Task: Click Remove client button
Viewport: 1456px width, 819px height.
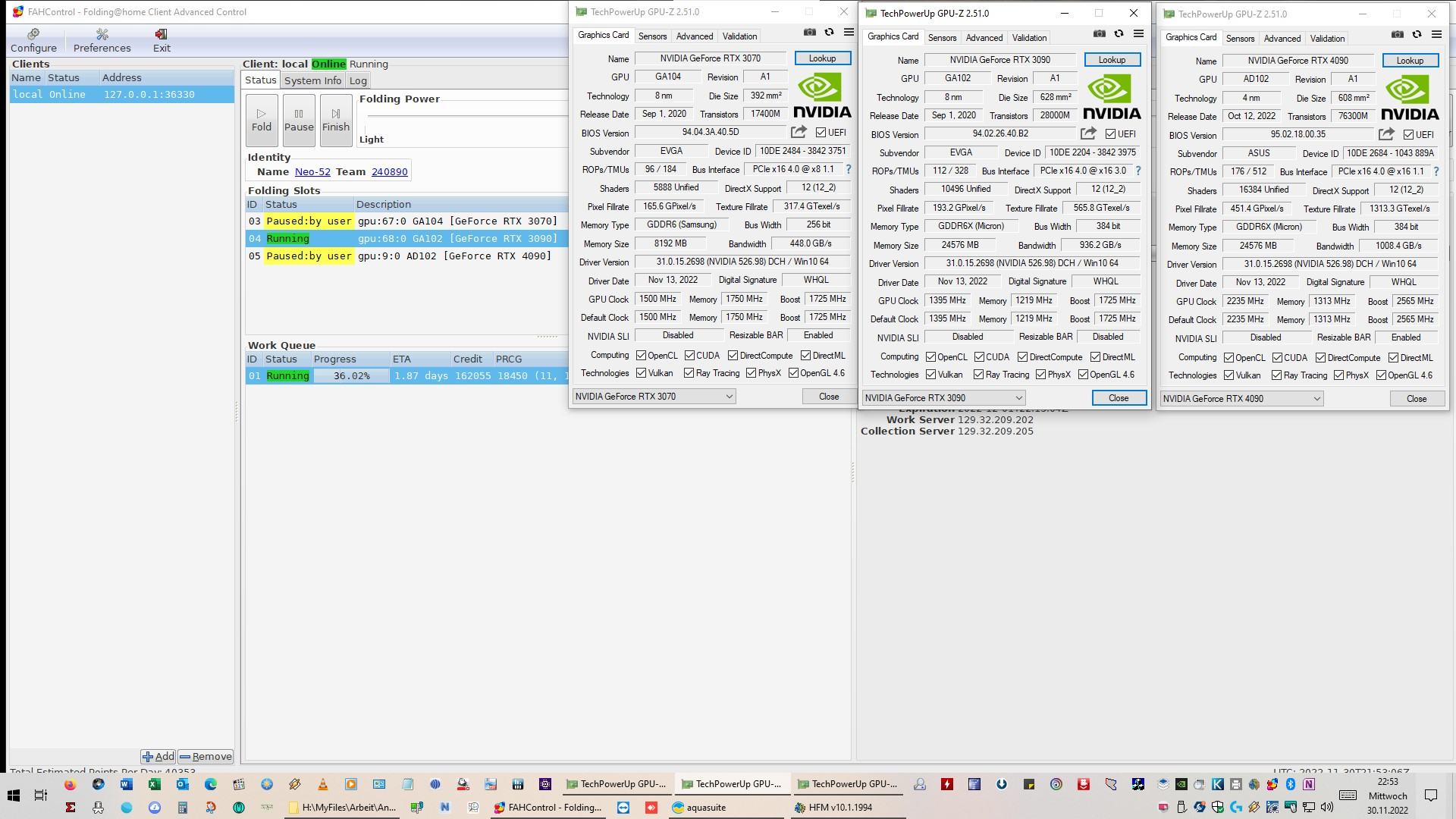Action: click(x=206, y=757)
